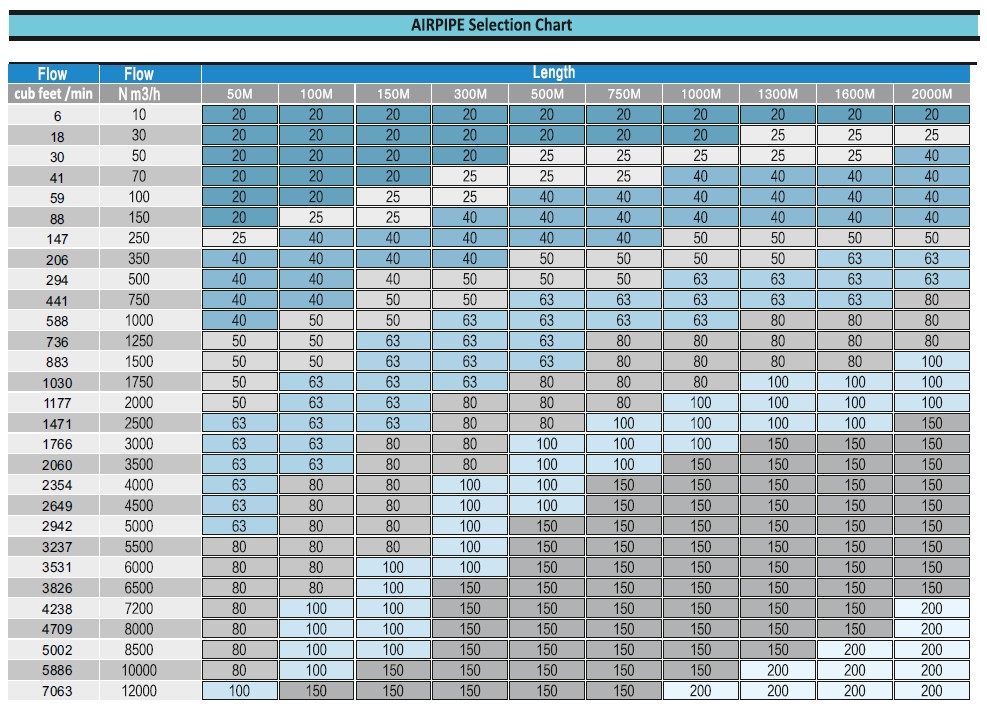Select the 150M cell in the 59 cfm row

coord(393,197)
